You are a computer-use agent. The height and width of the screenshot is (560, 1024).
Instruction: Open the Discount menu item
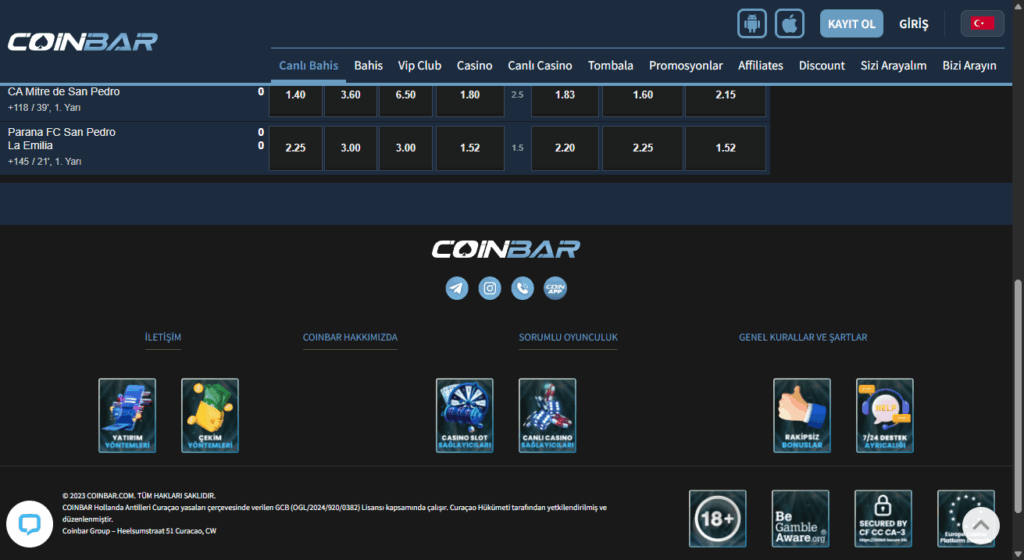822,65
